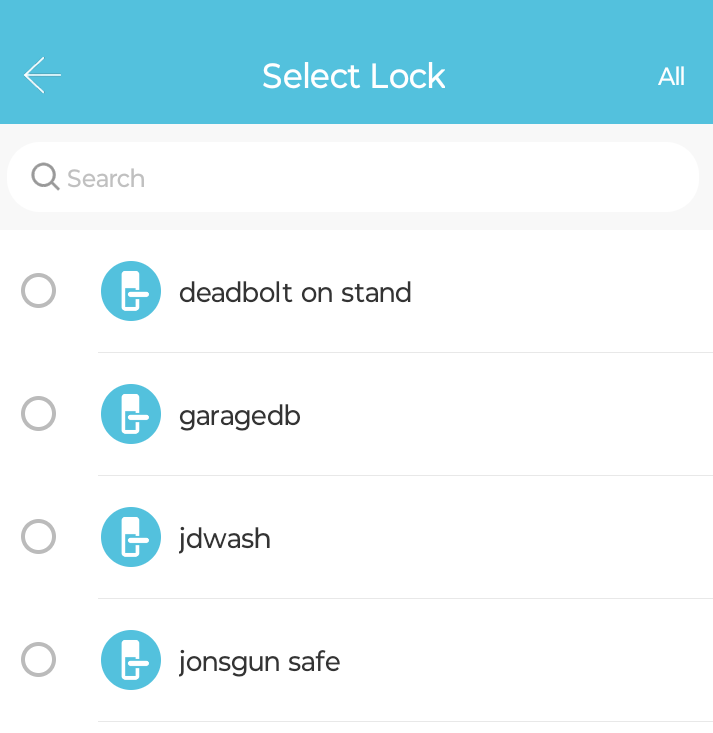Select the garagedb radio button
713x733 pixels.
(38, 413)
